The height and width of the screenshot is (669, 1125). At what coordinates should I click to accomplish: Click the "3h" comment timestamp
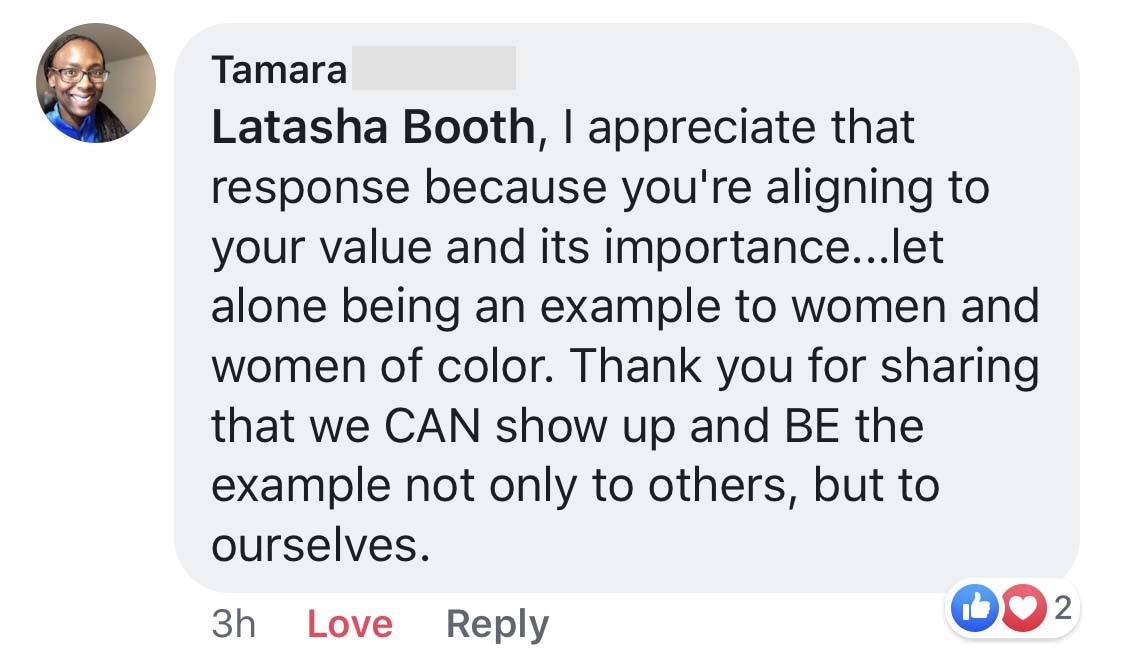tap(234, 624)
